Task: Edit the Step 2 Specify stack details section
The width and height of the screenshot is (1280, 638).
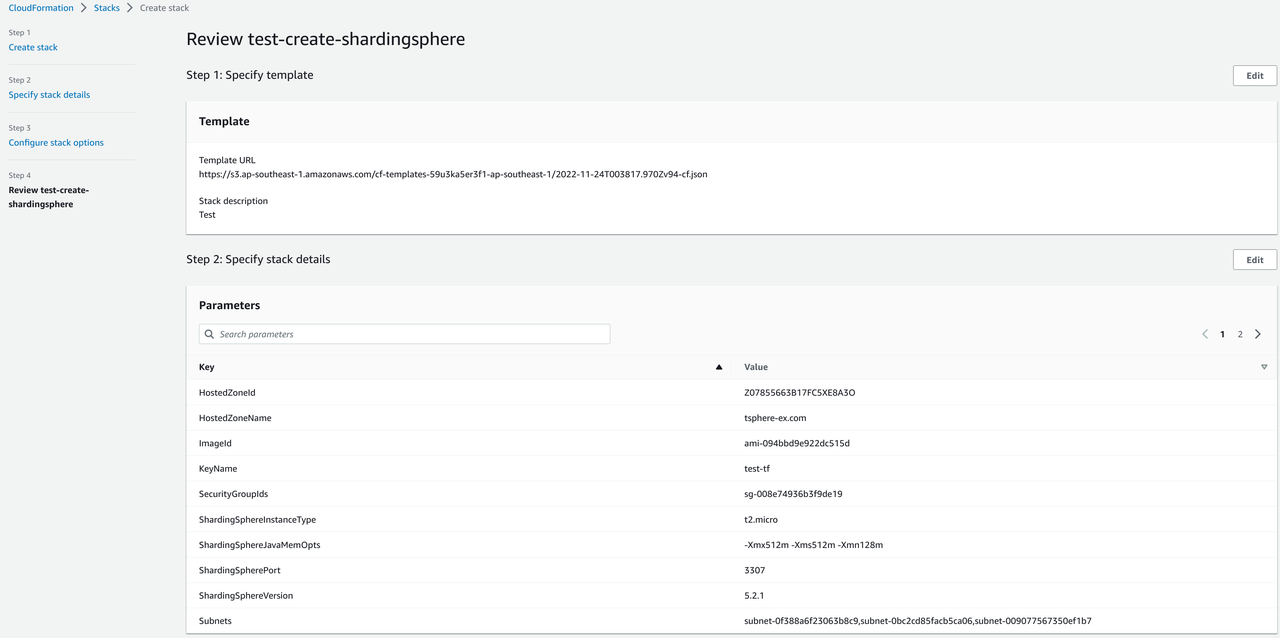Action: coord(1254,260)
